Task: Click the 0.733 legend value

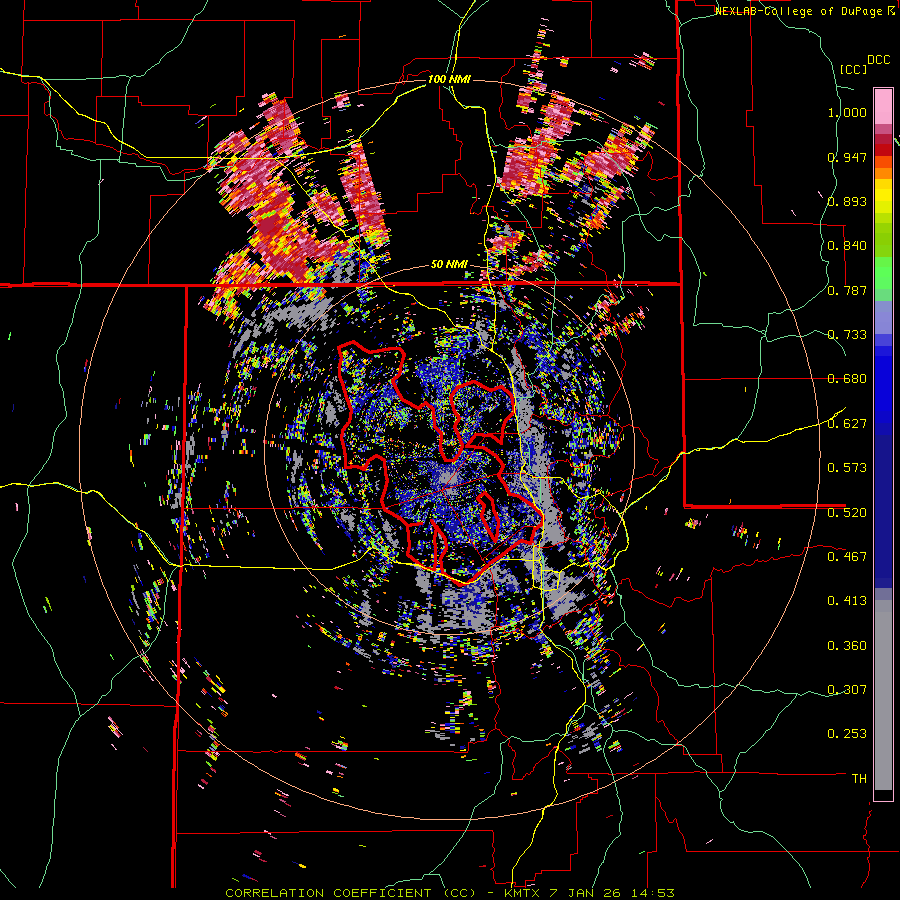Action: (847, 335)
